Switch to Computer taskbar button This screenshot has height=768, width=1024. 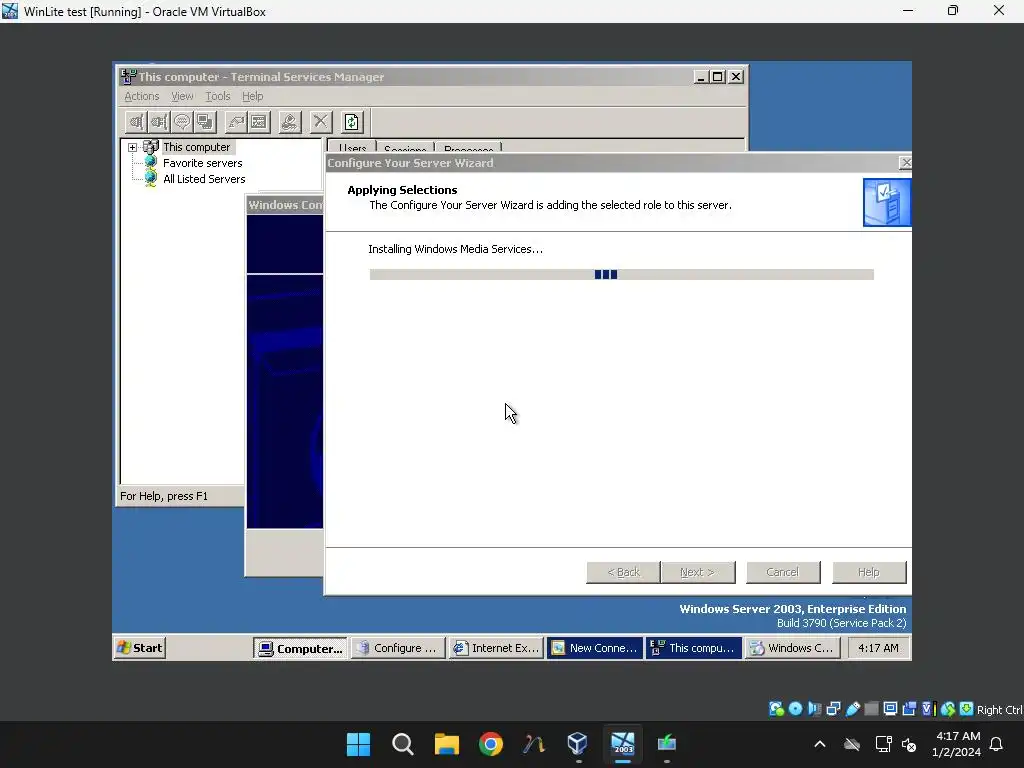pos(300,648)
